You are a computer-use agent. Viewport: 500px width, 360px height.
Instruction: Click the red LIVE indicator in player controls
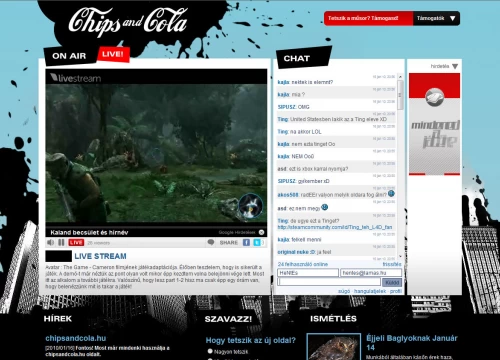76,242
